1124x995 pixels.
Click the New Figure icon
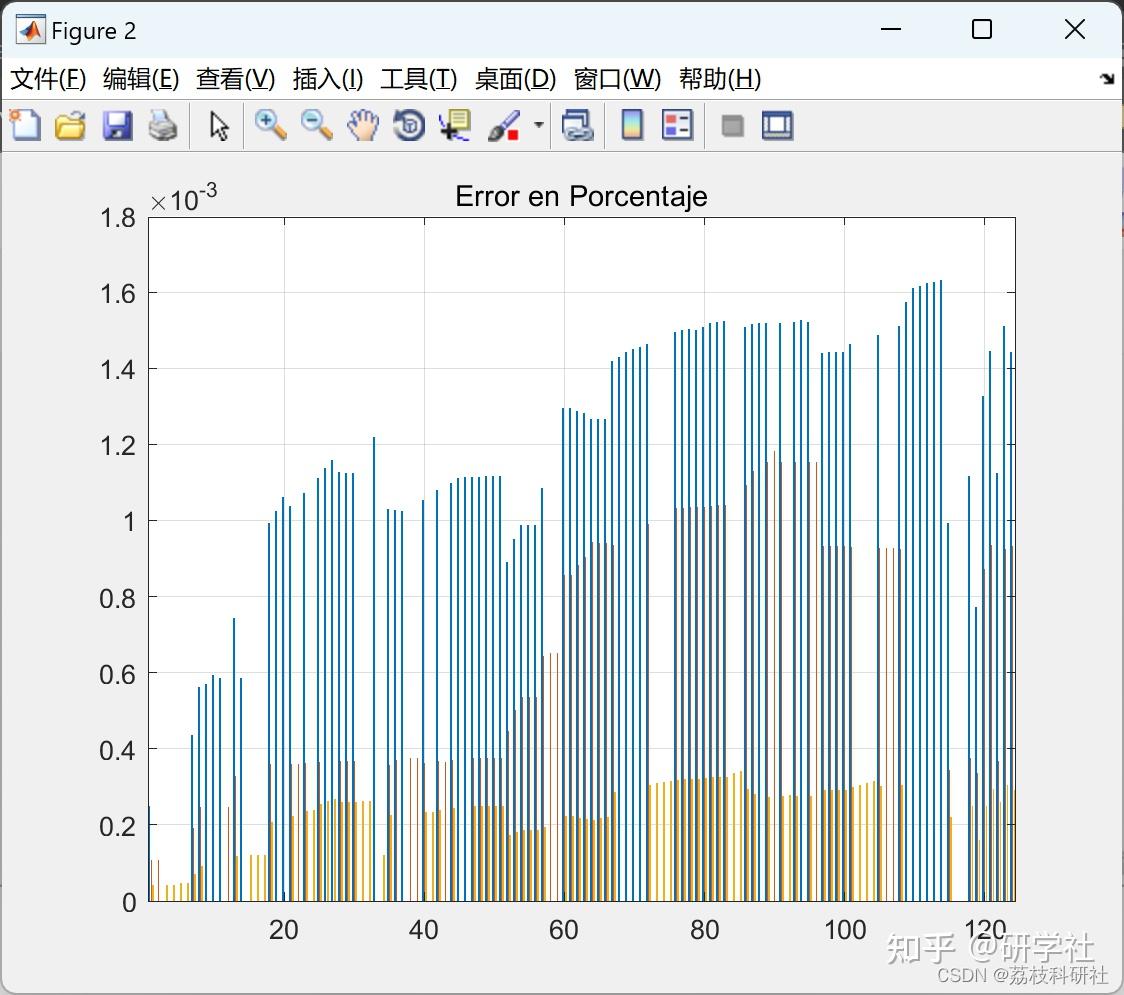pyautogui.click(x=25, y=125)
